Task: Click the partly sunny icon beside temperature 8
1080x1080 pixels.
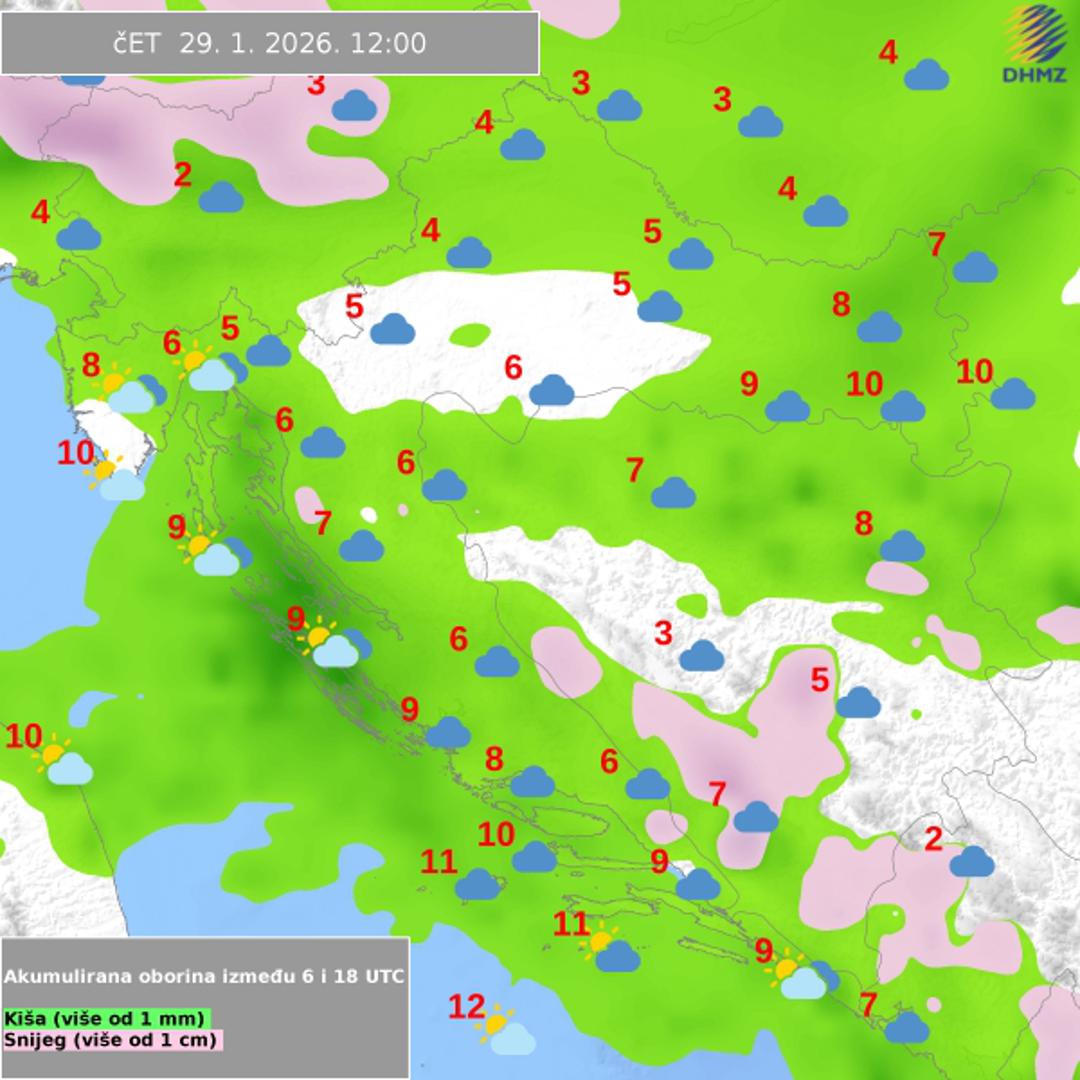Action: 127,391
